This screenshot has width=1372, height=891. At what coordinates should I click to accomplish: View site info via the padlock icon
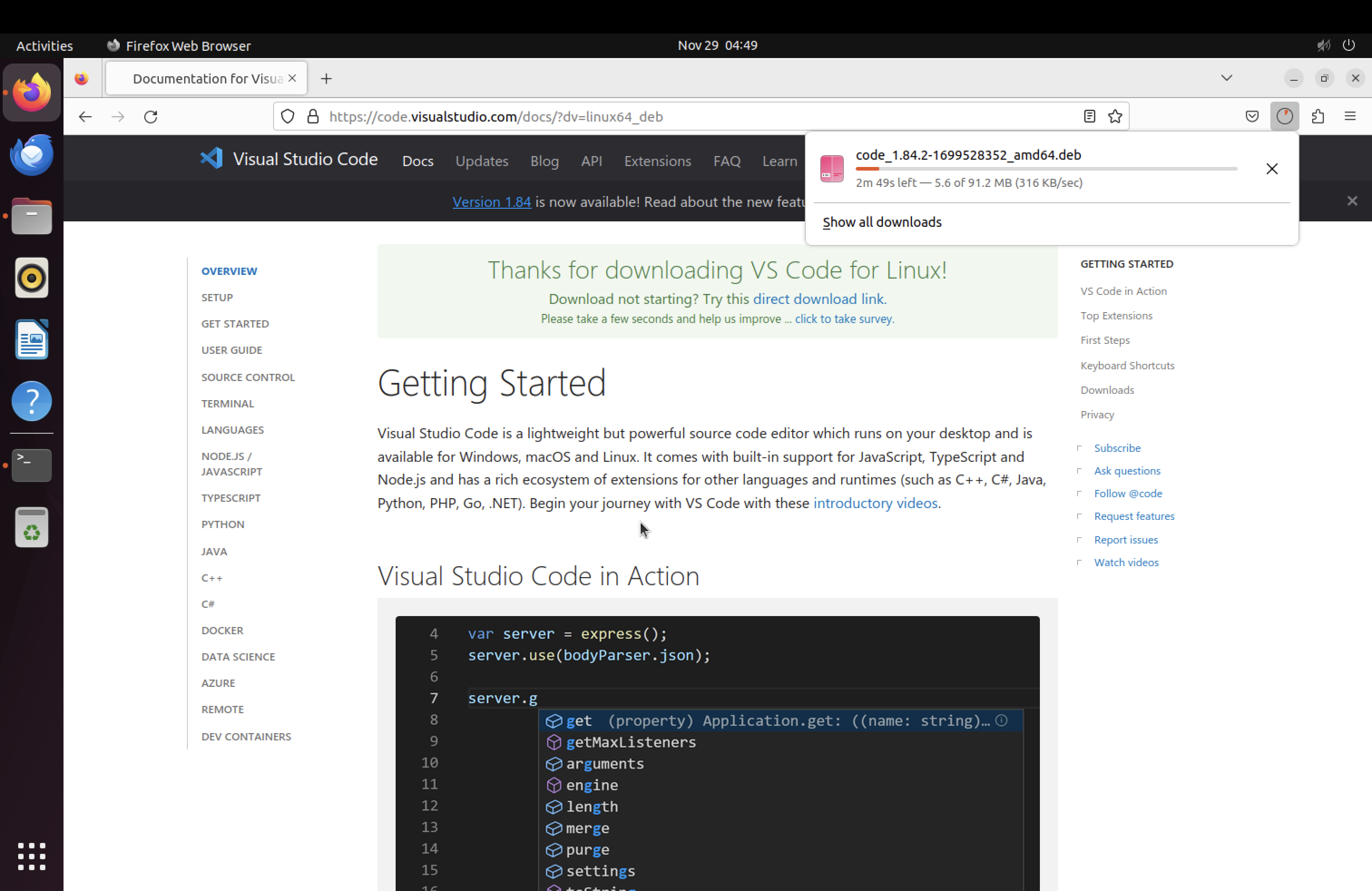point(313,117)
